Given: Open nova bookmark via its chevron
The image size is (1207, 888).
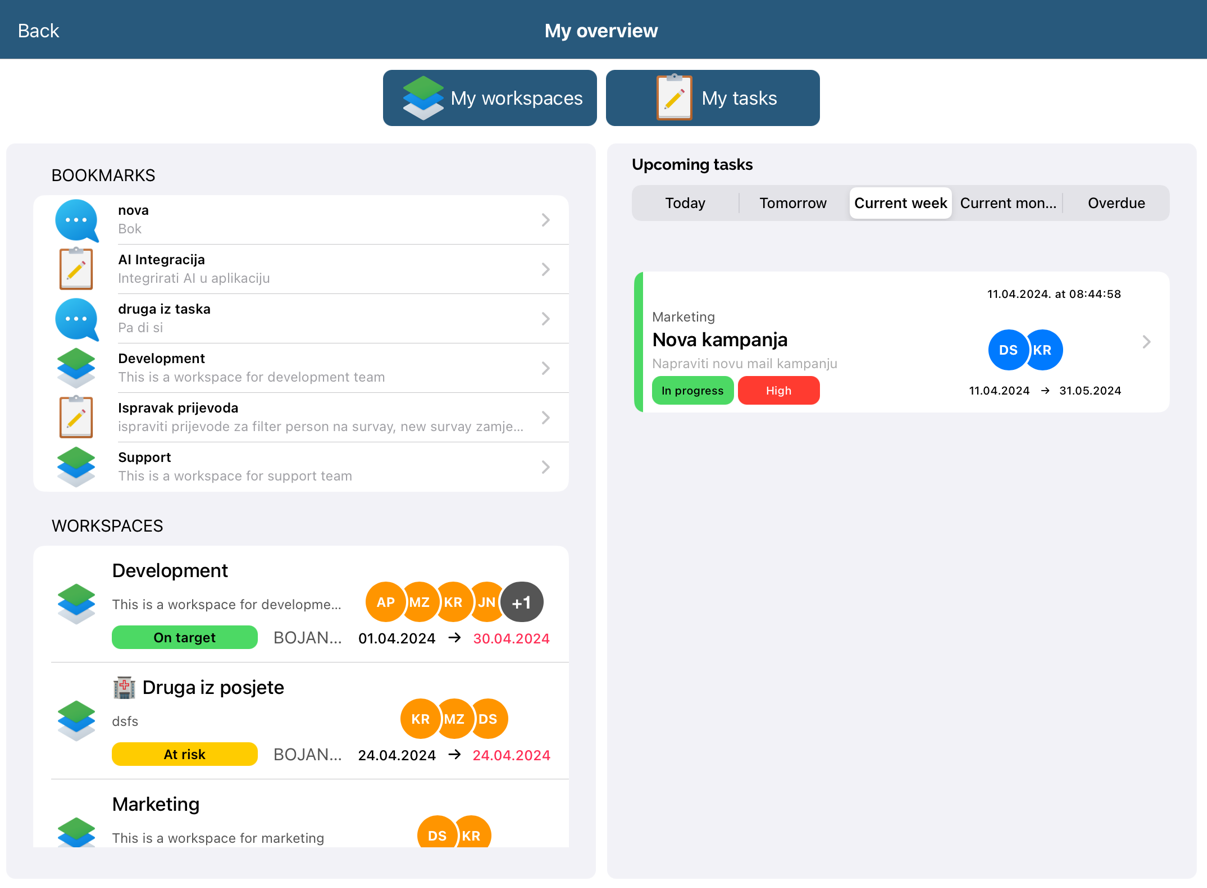Looking at the screenshot, I should 545,220.
